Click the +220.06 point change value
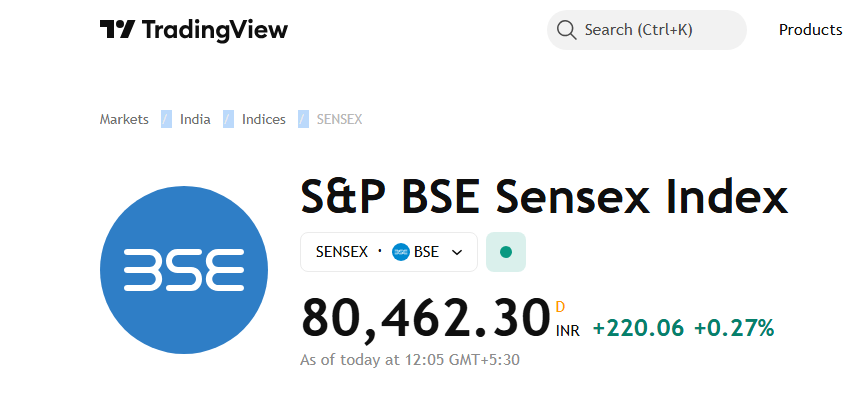Viewport: 844px width, 397px height. tap(638, 328)
